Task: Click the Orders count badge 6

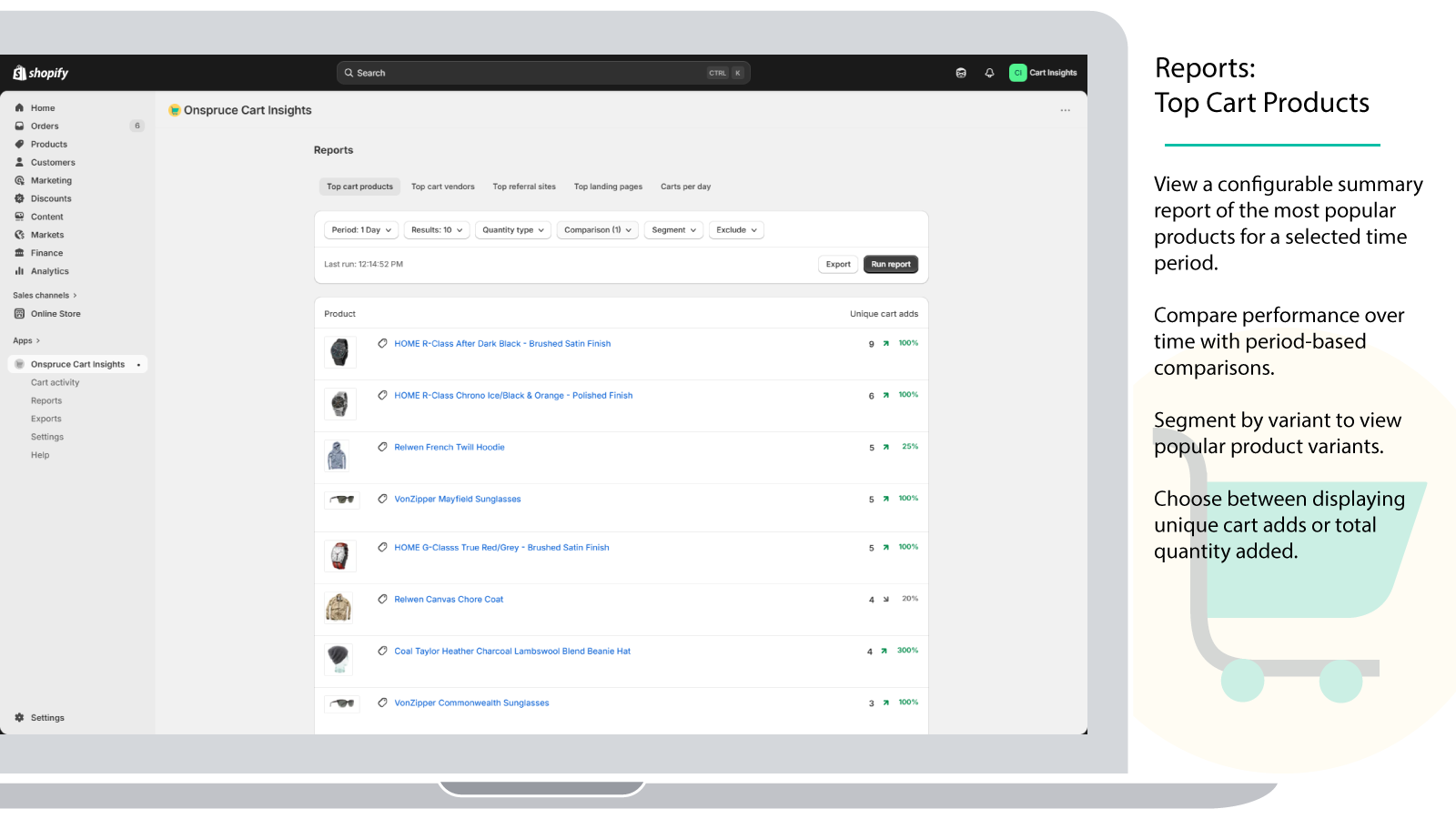Action: click(137, 126)
